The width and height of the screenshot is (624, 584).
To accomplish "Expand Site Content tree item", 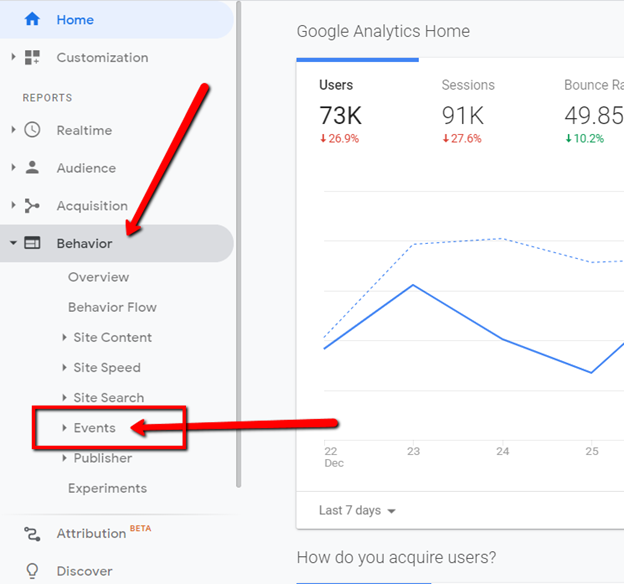I will click(x=107, y=337).
